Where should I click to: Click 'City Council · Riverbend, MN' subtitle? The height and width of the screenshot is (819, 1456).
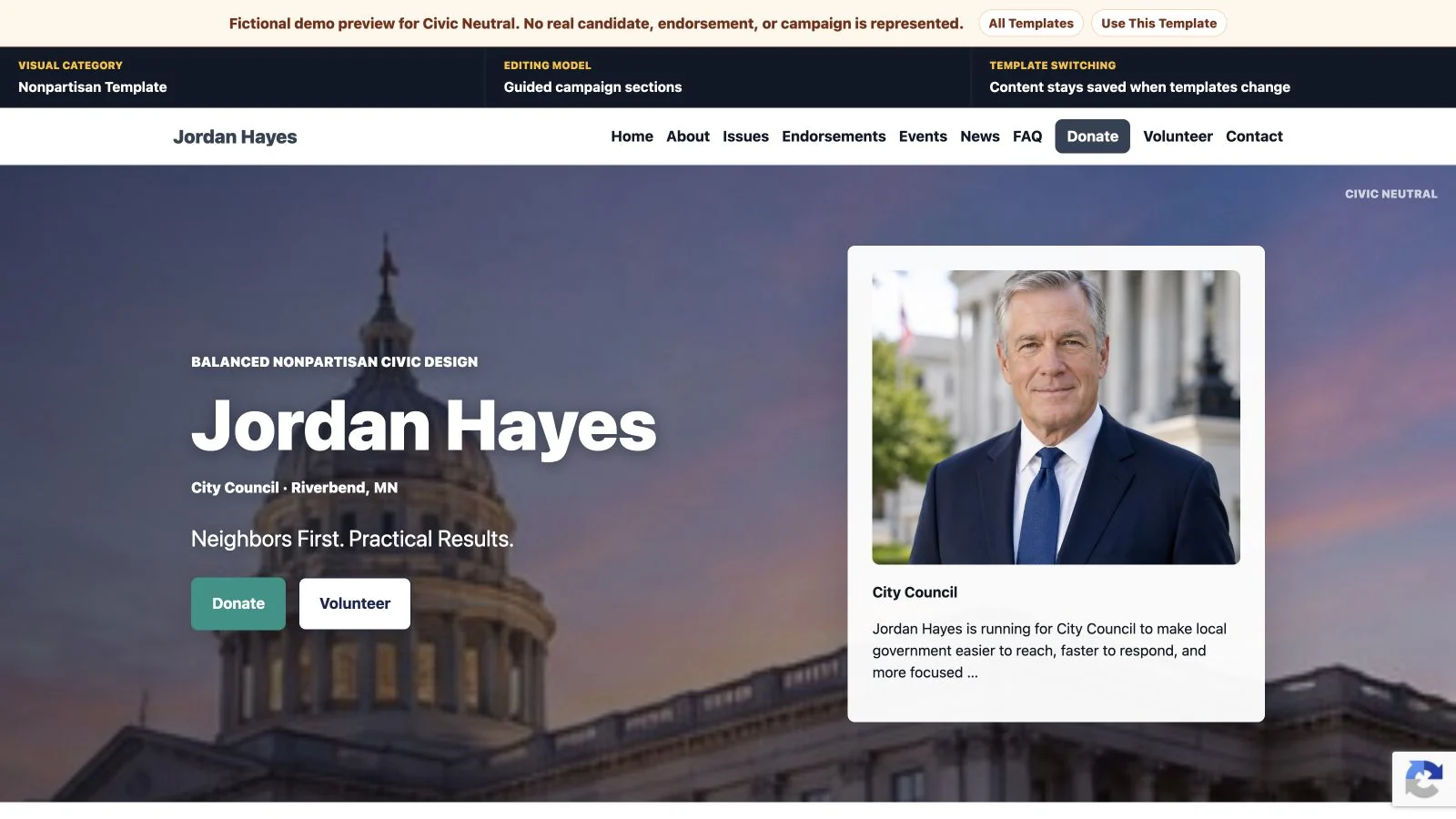tap(294, 488)
